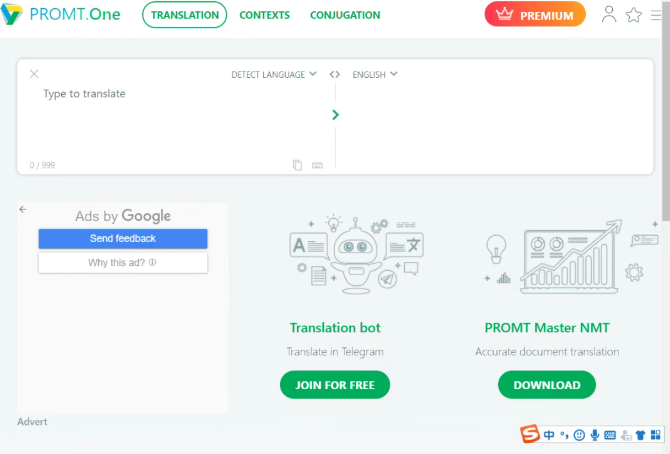This screenshot has height=454, width=670.
Task: Click the green translate arrow
Action: pyautogui.click(x=335, y=115)
